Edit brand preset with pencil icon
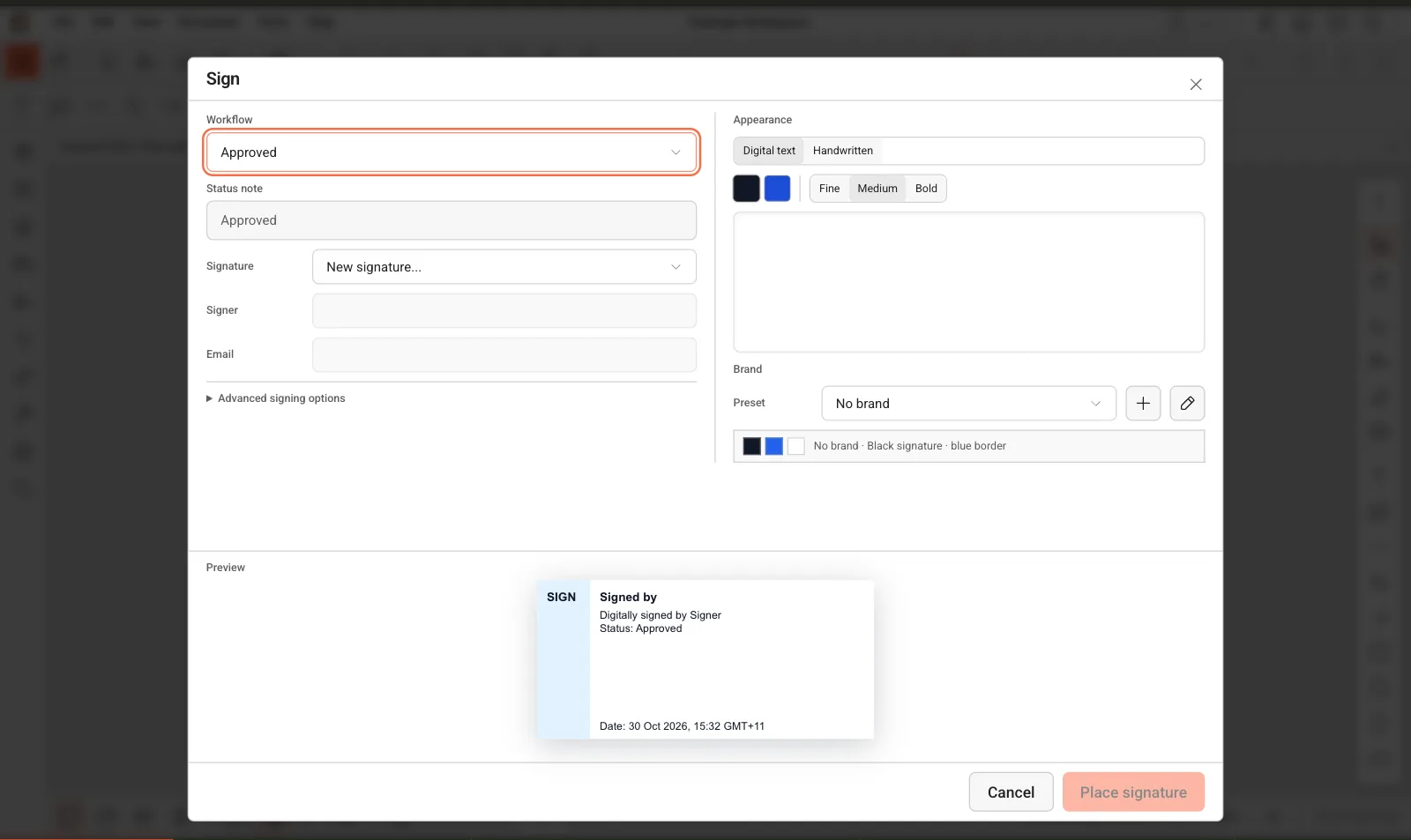Viewport: 1411px width, 840px height. (1187, 404)
